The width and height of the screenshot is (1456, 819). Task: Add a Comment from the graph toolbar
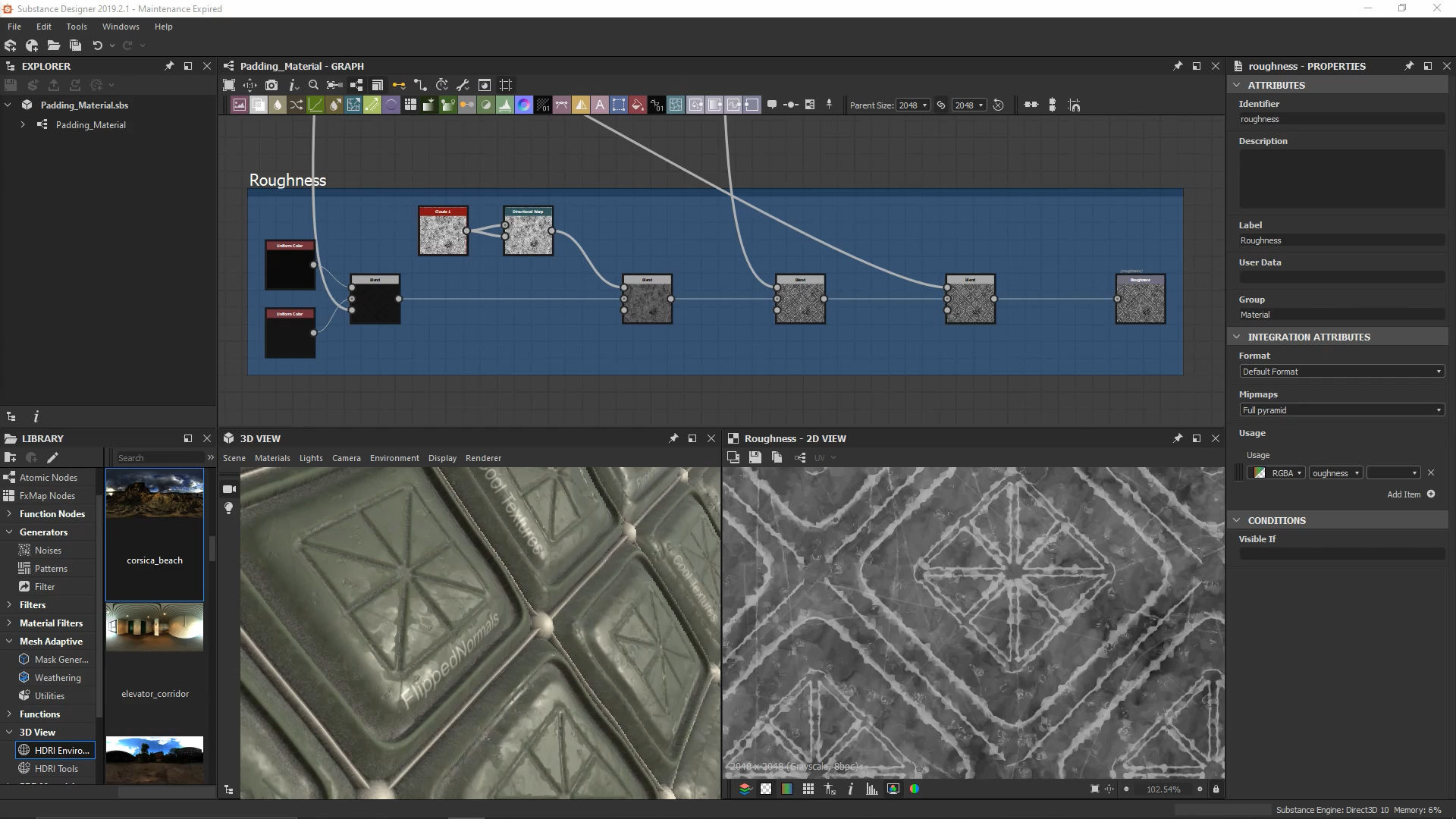772,105
